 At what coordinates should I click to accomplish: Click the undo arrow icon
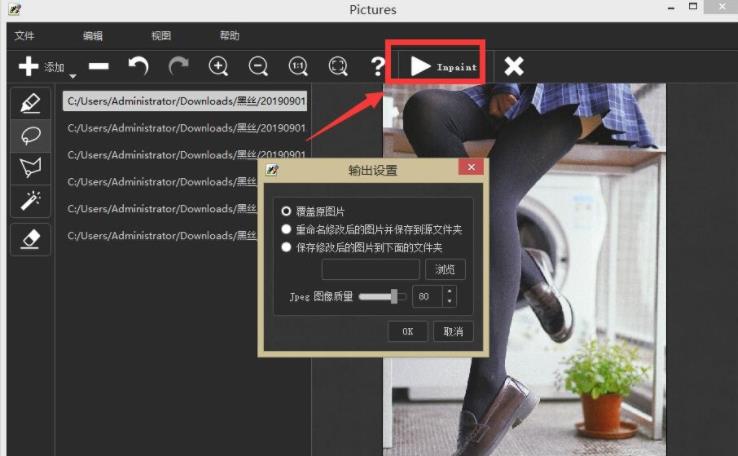click(138, 66)
